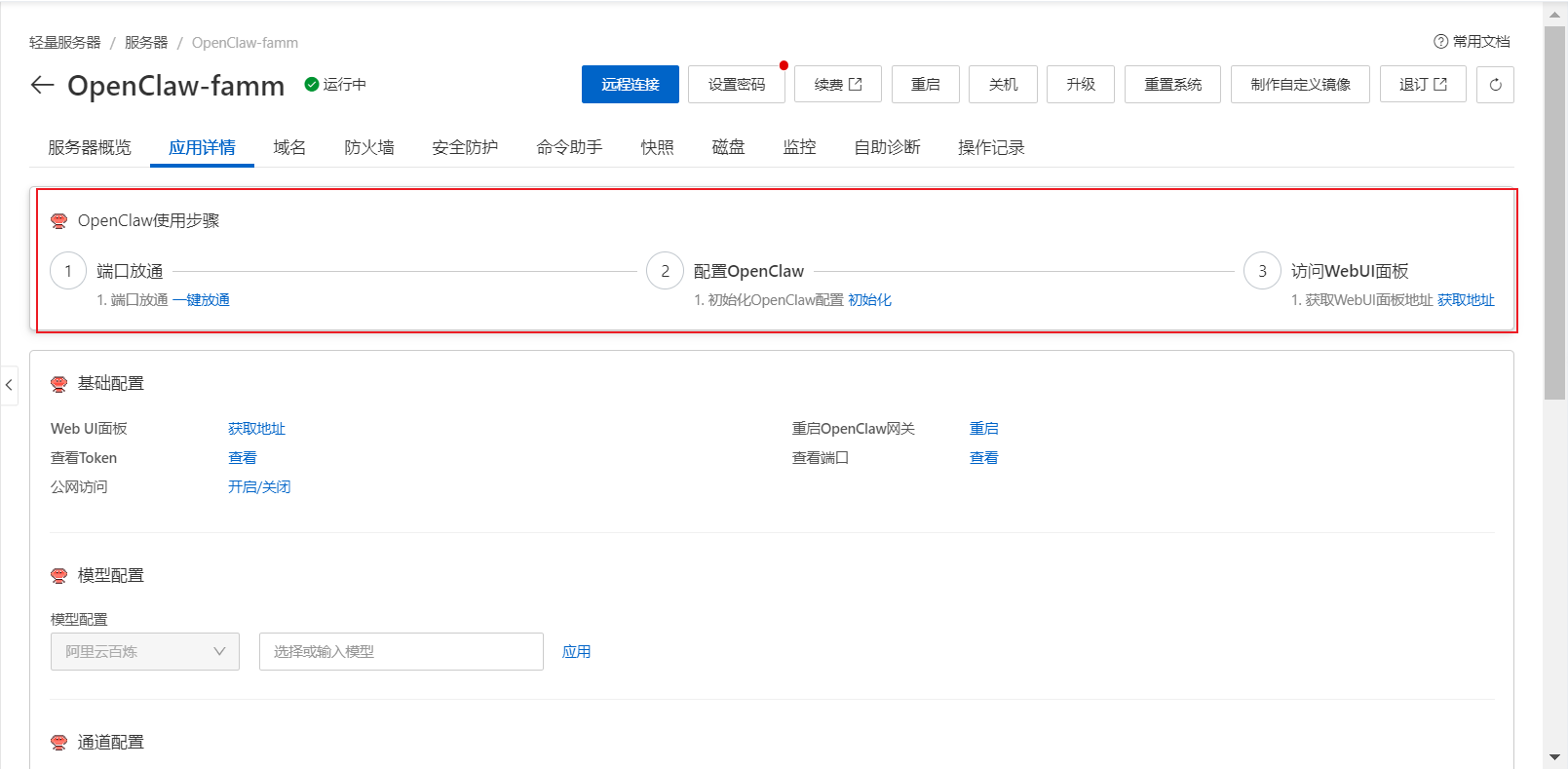Click the green 运行中 status icon

(x=312, y=85)
